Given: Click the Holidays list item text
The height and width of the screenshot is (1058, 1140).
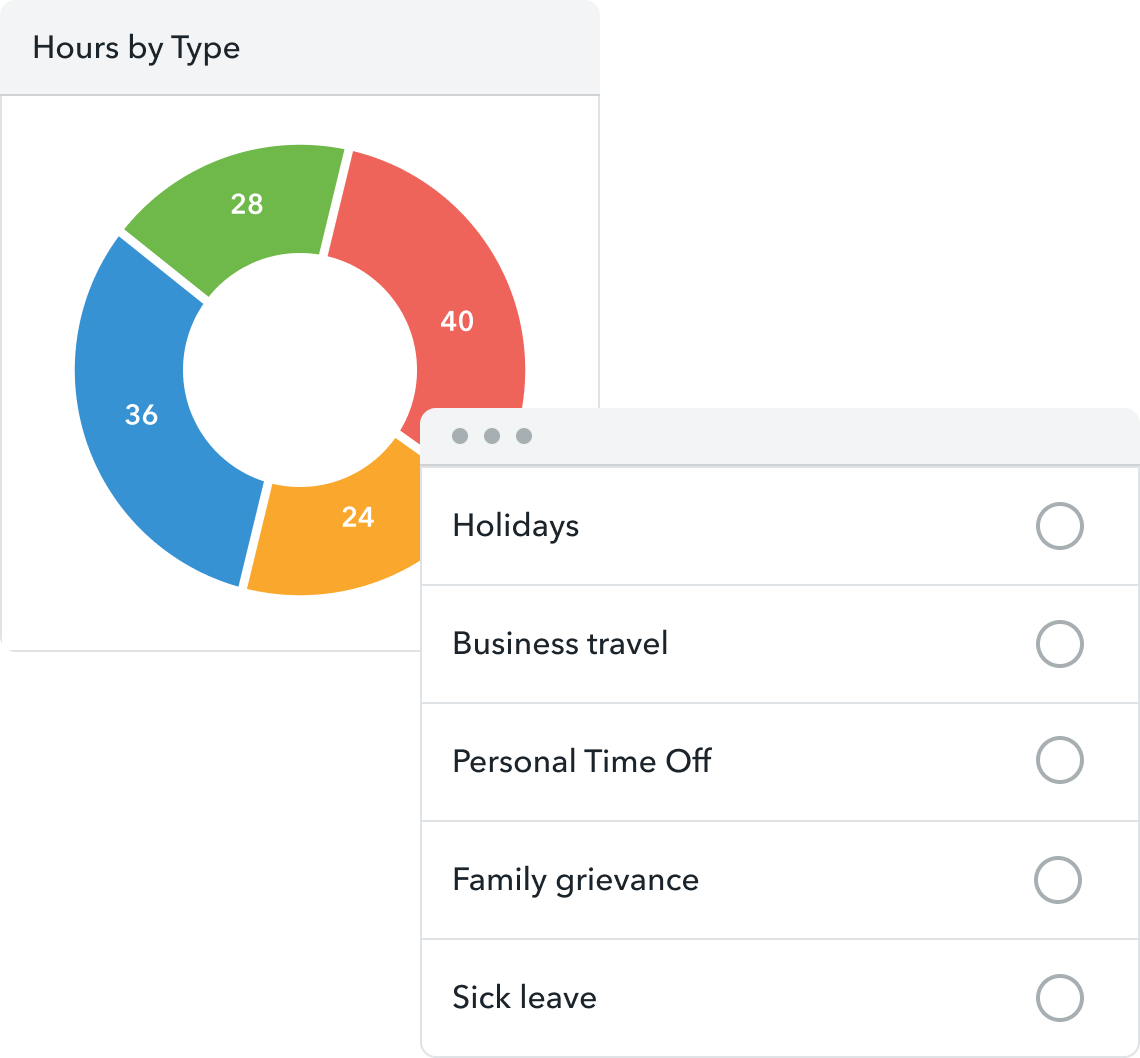Looking at the screenshot, I should point(515,526).
